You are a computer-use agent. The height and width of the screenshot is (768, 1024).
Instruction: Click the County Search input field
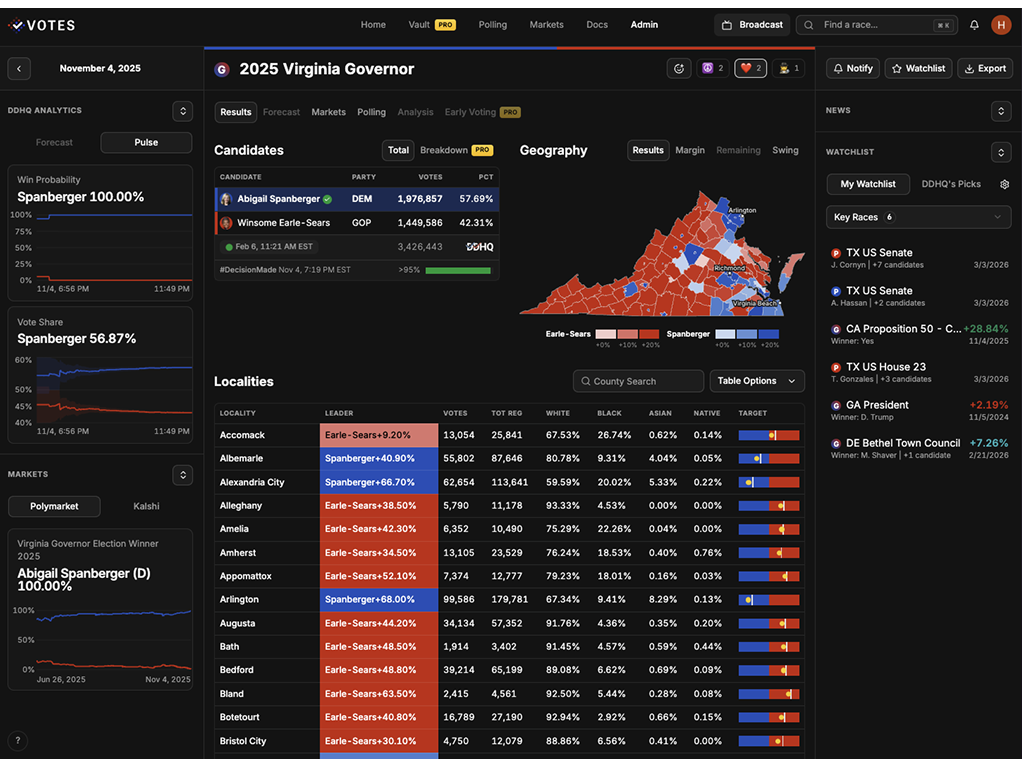(638, 381)
